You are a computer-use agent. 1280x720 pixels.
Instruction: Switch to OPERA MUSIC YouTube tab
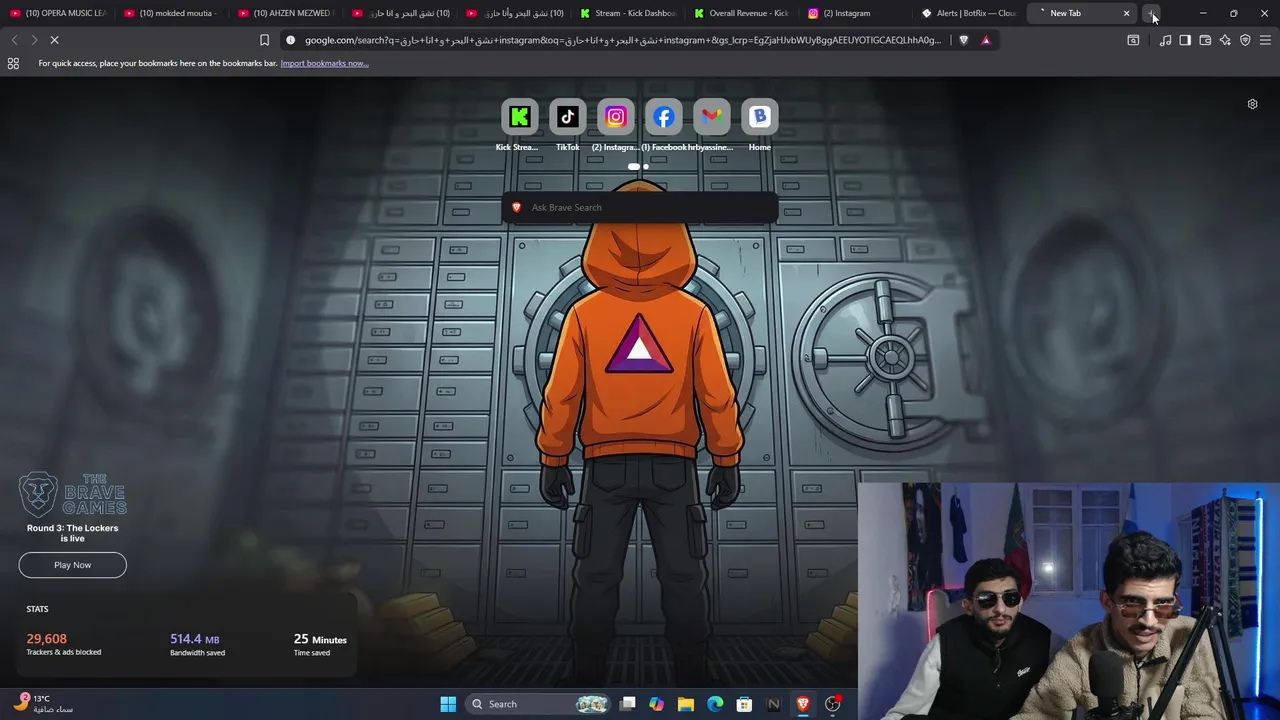[x=57, y=13]
